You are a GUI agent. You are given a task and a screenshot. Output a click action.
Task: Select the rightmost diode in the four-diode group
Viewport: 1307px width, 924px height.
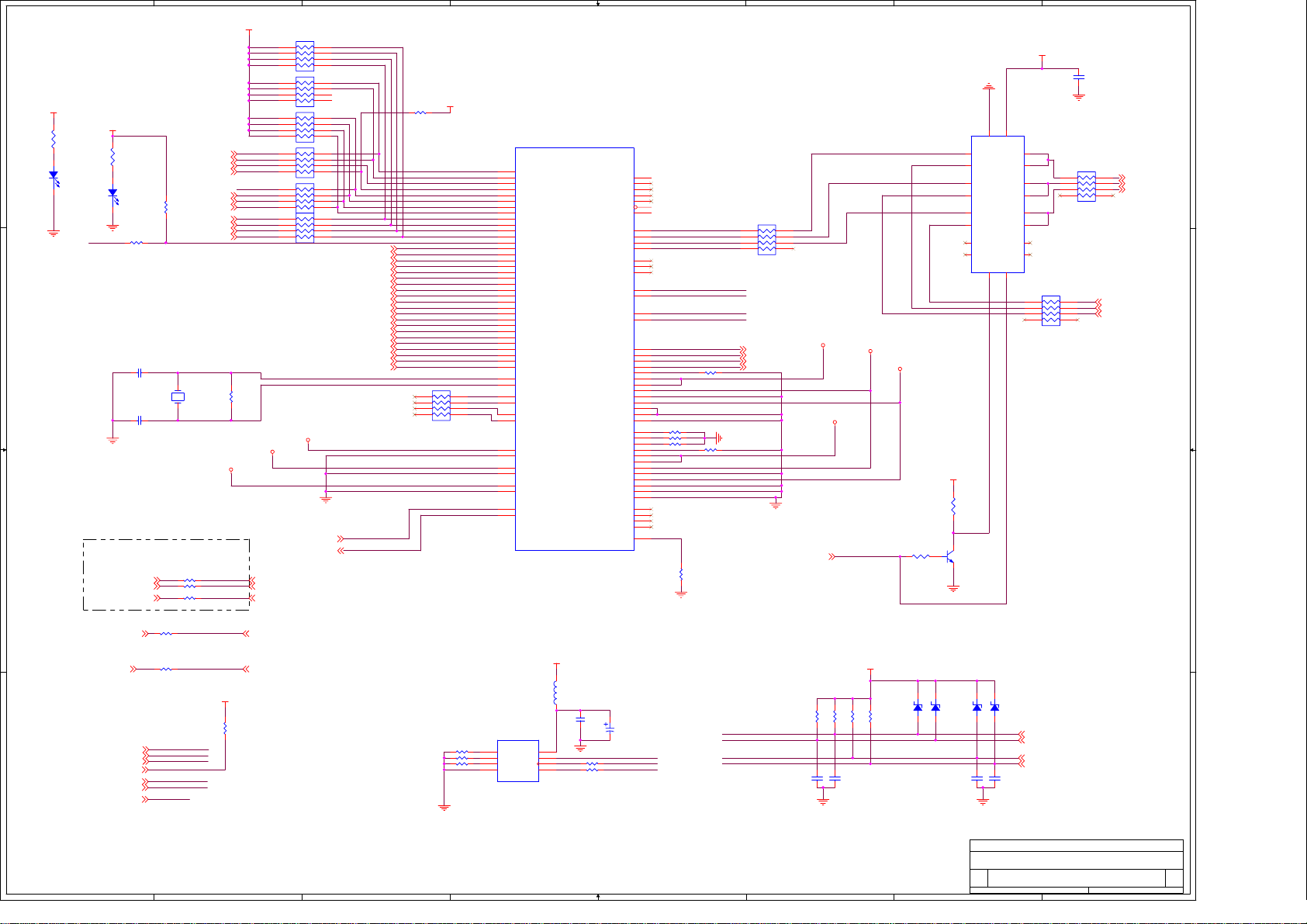point(994,707)
